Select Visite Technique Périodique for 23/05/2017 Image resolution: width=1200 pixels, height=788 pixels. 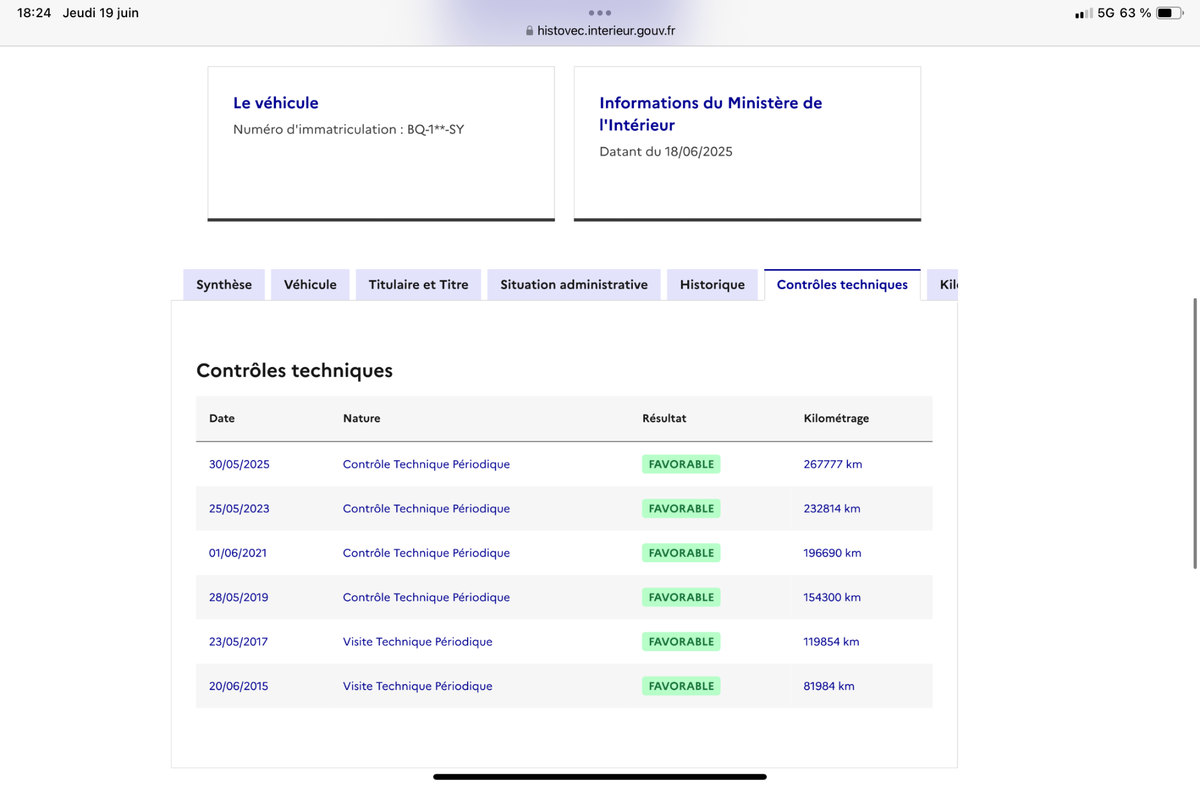pos(417,642)
